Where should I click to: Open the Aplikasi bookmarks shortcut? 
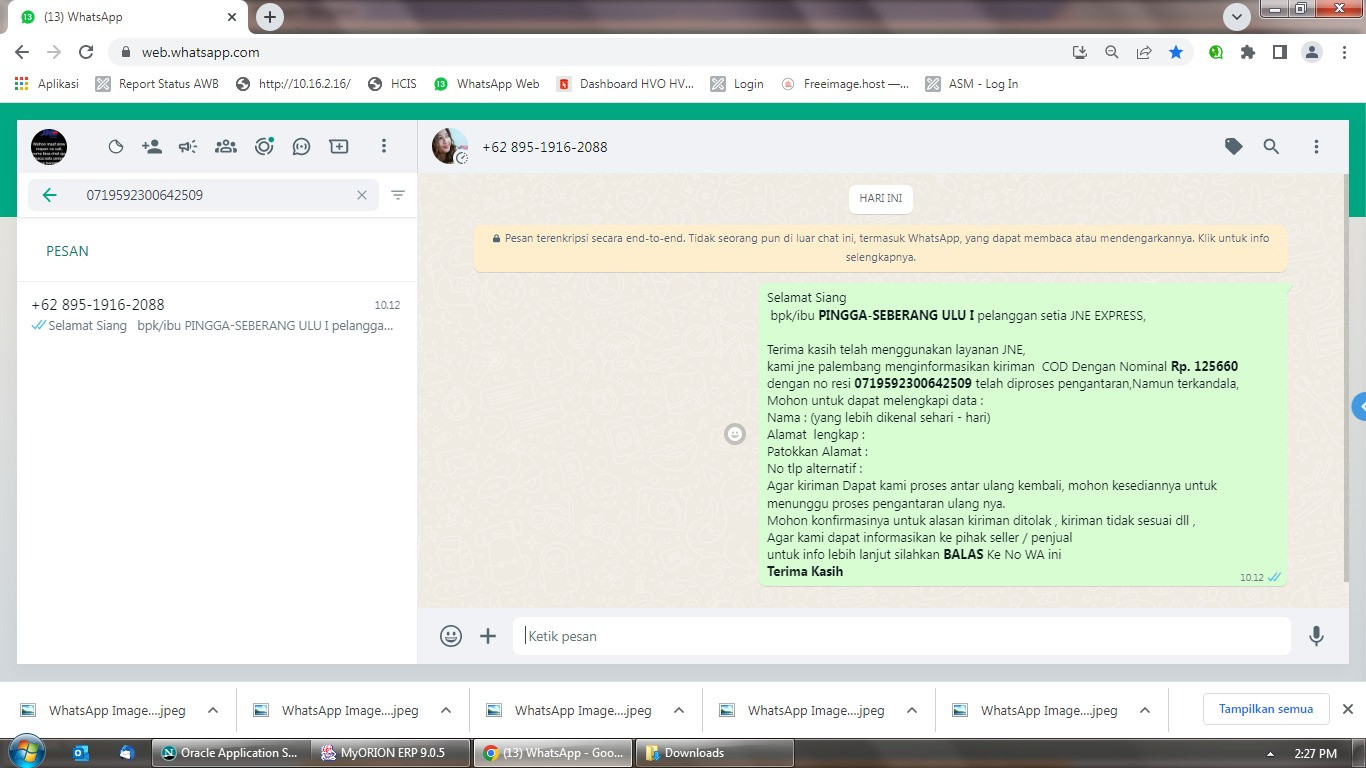point(47,84)
